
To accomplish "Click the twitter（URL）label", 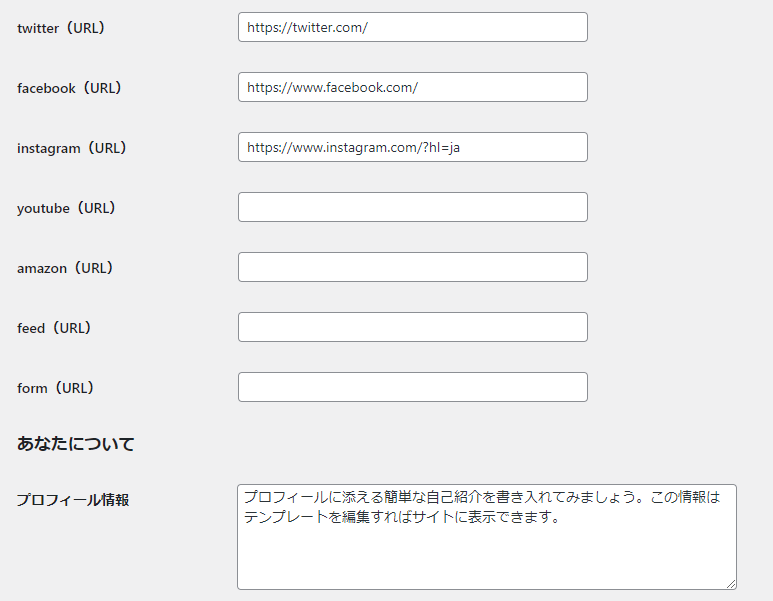I will point(61,28).
